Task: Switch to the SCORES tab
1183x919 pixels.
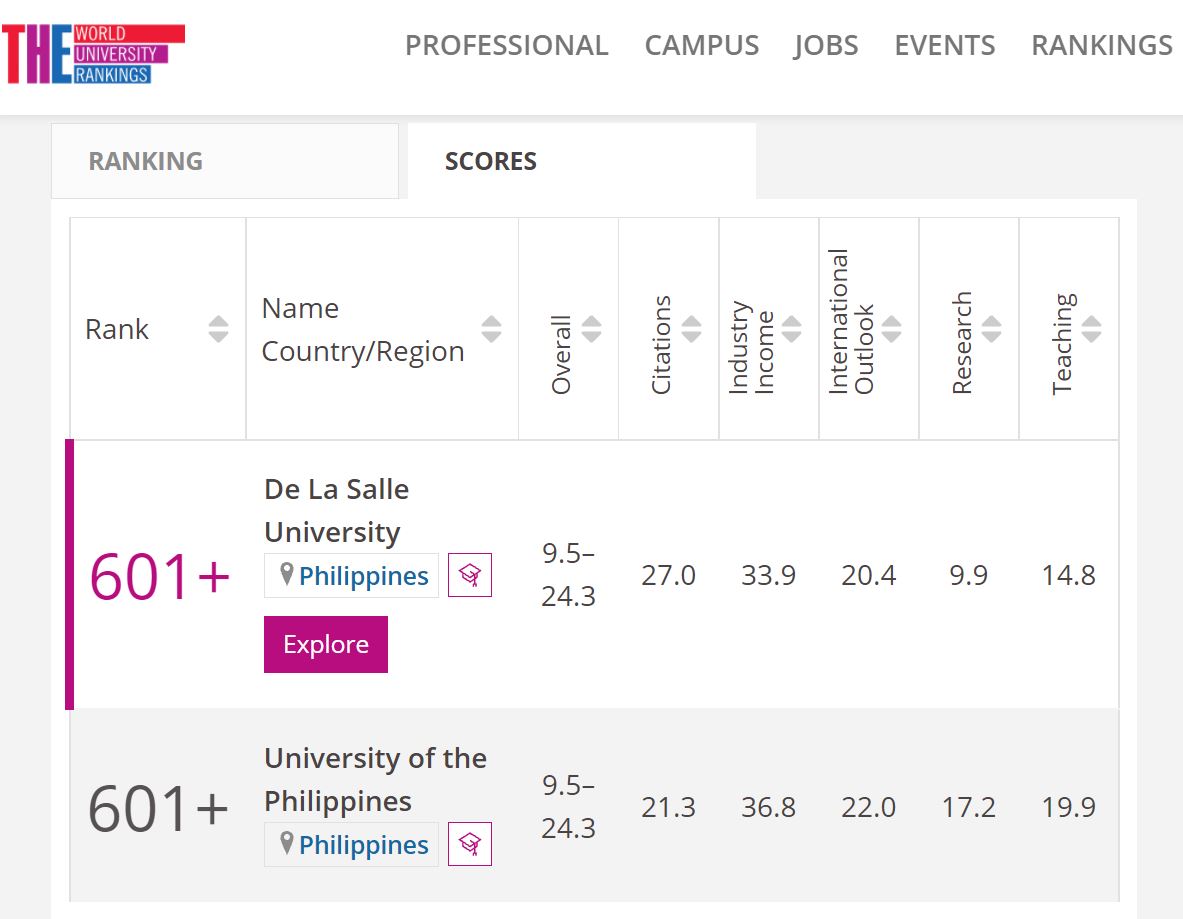Action: (x=582, y=161)
